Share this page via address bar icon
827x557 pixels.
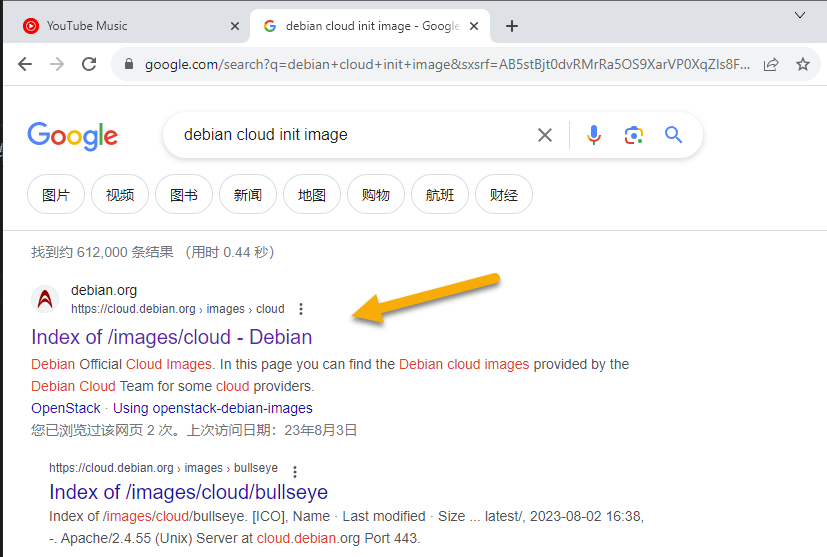click(771, 64)
